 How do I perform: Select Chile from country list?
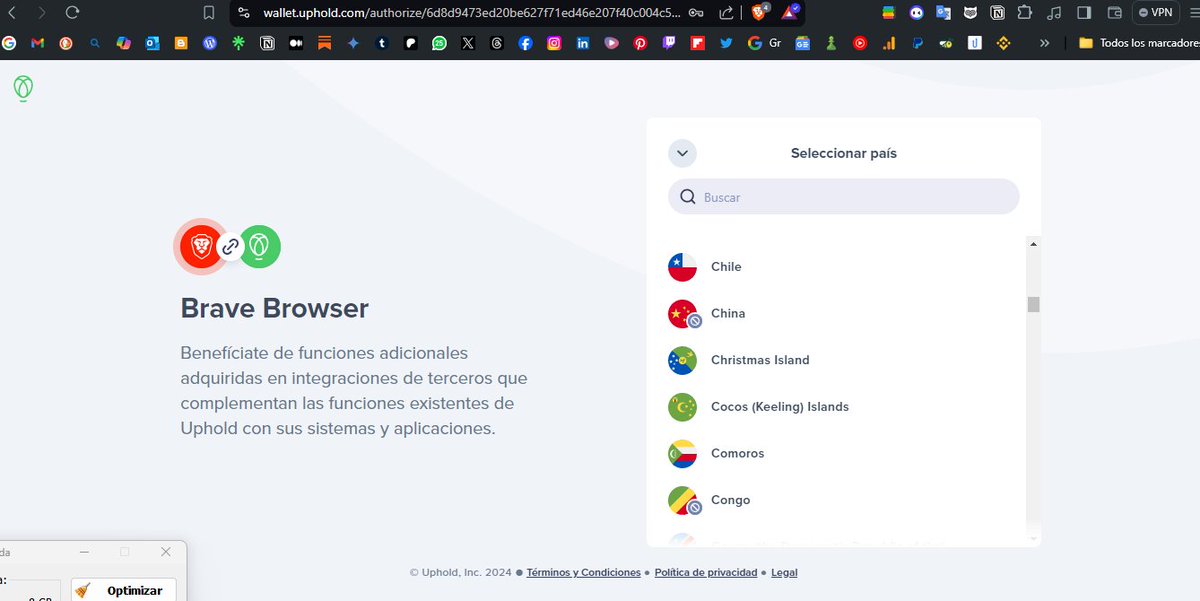click(x=846, y=267)
